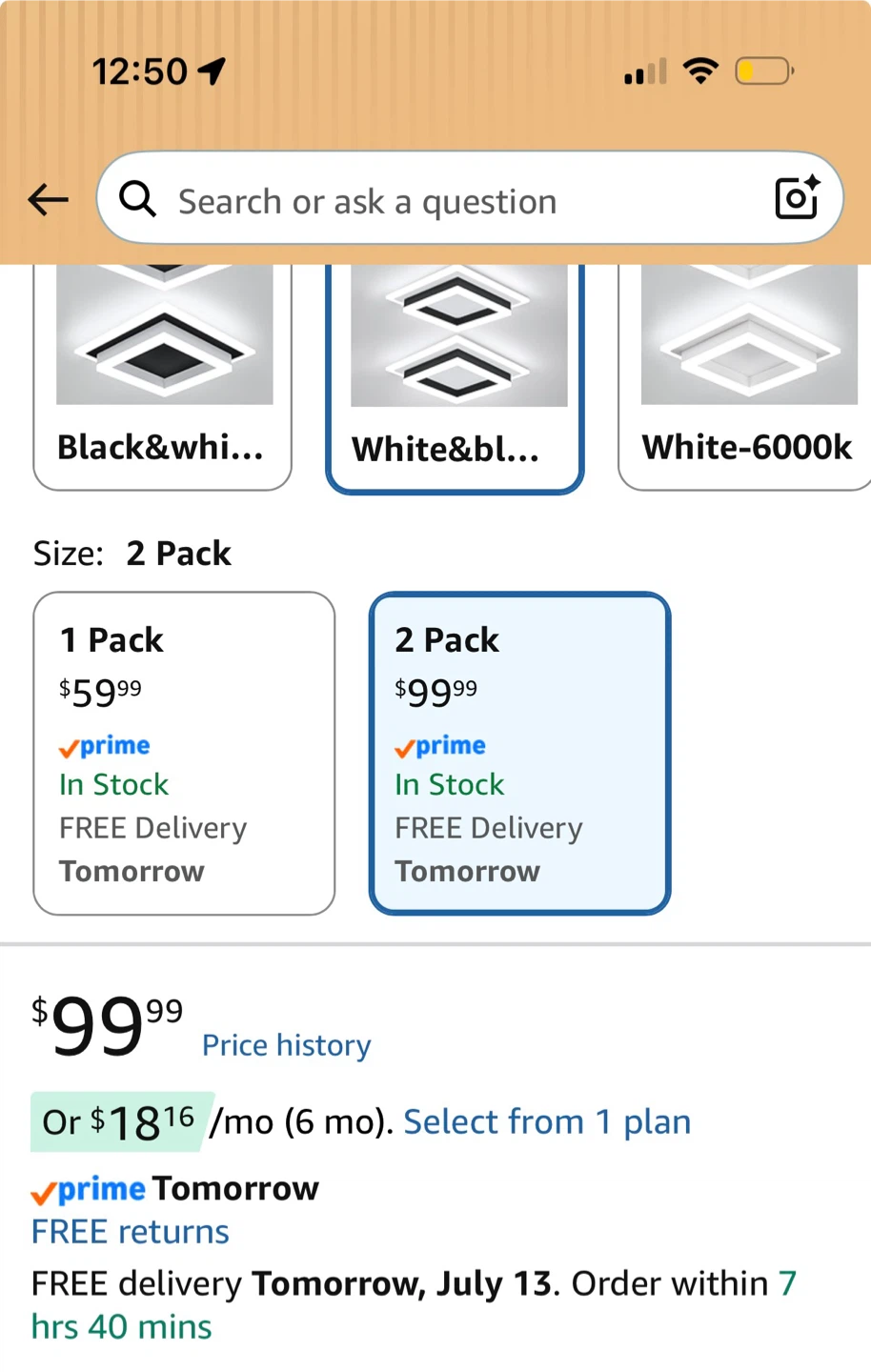Focus the Search or ask a question field
Viewport: 871px width, 1372px height.
click(470, 198)
